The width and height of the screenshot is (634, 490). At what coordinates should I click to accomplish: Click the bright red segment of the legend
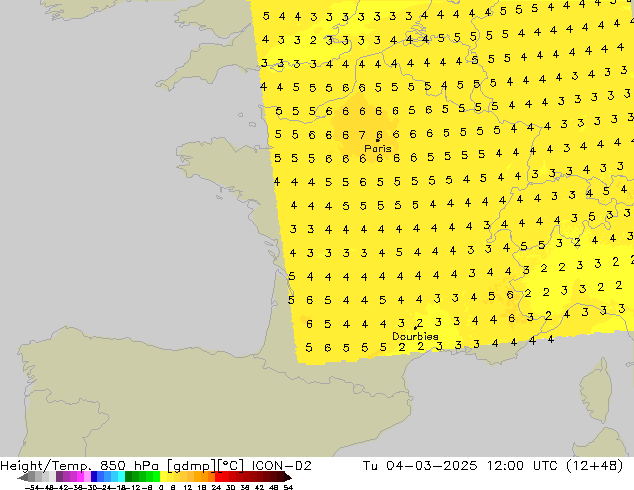[218, 477]
